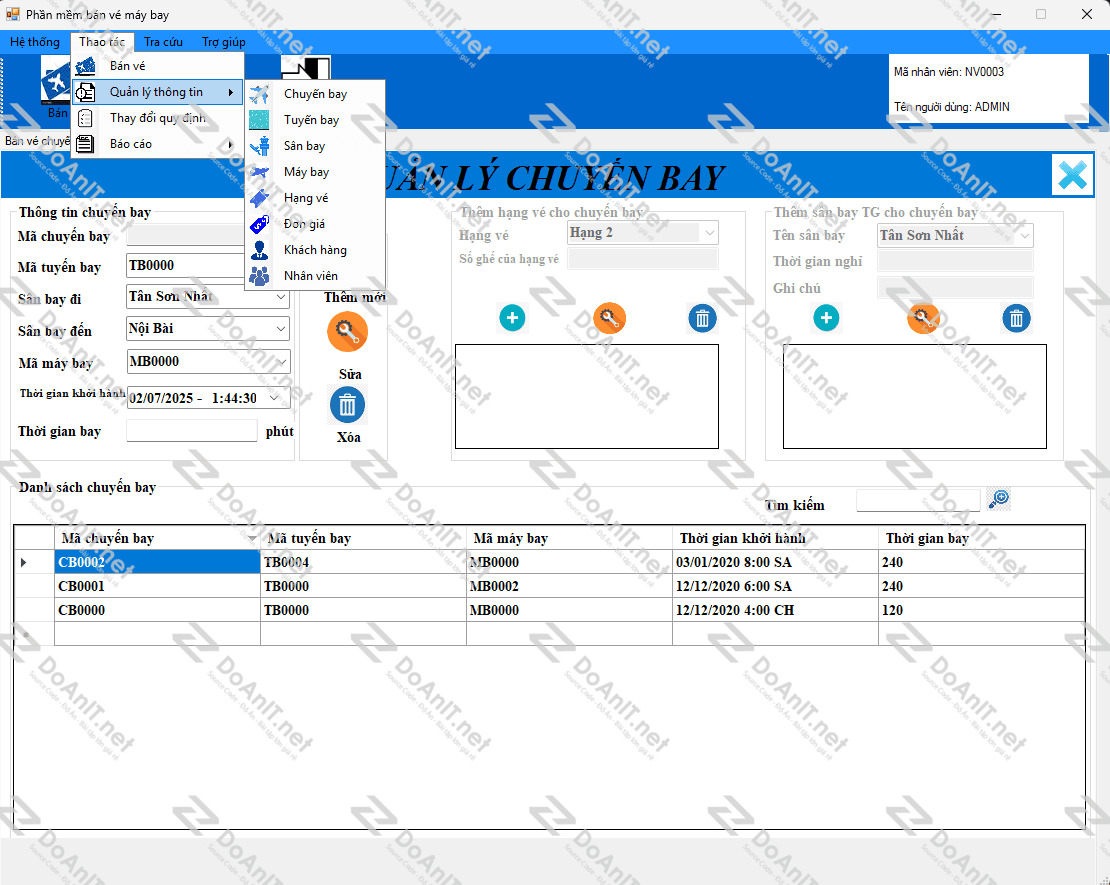Click orange wrench Sửa flight button
Screen dimensions: 1110x885
click(x=347, y=331)
